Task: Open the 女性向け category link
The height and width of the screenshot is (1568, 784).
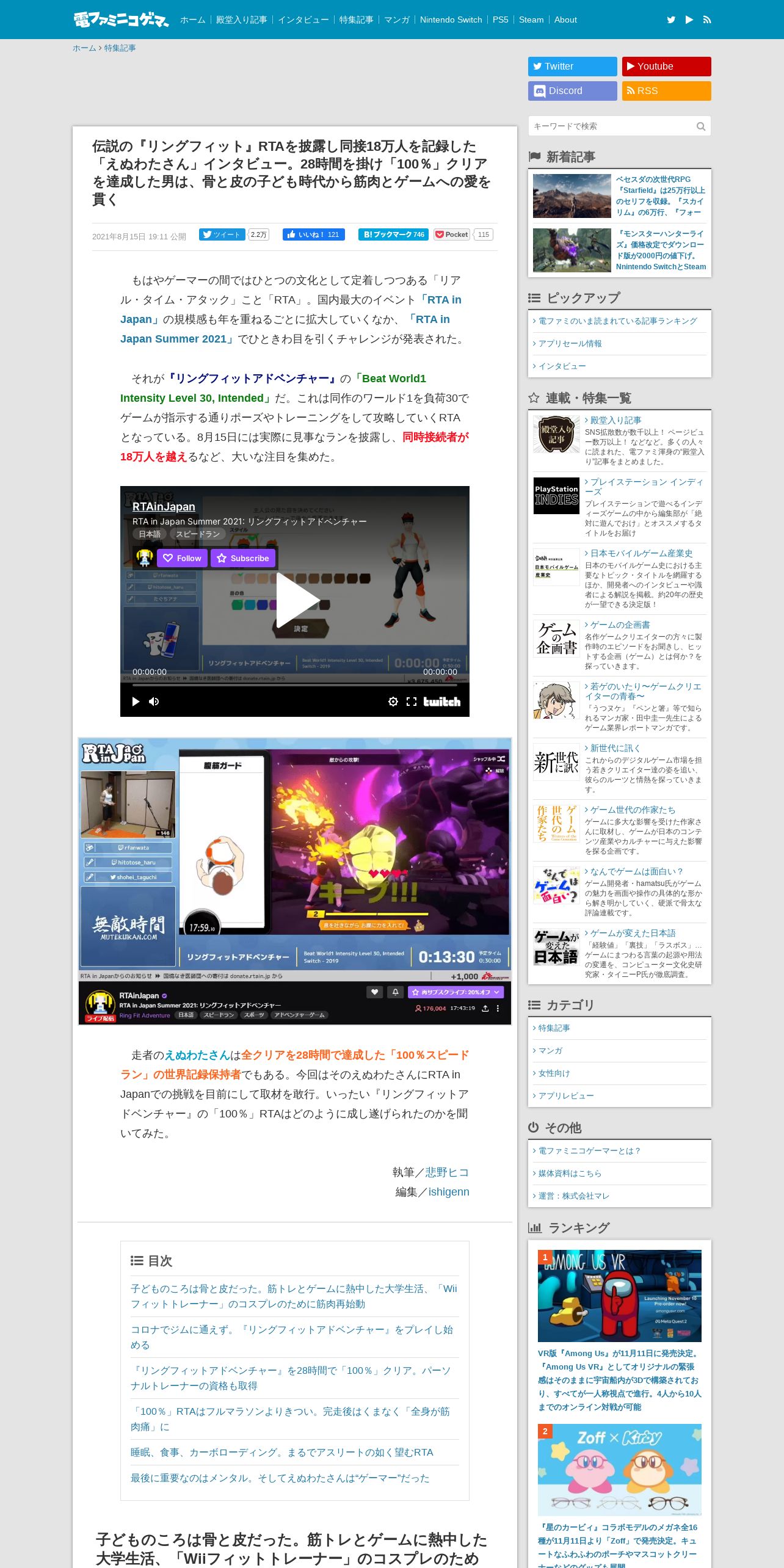Action: click(554, 1073)
